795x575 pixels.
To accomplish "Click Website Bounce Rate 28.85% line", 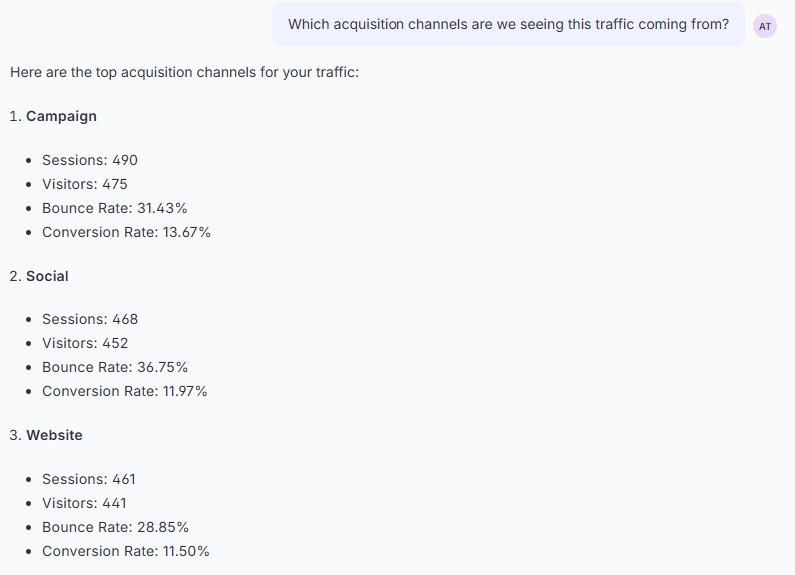I will tap(116, 527).
